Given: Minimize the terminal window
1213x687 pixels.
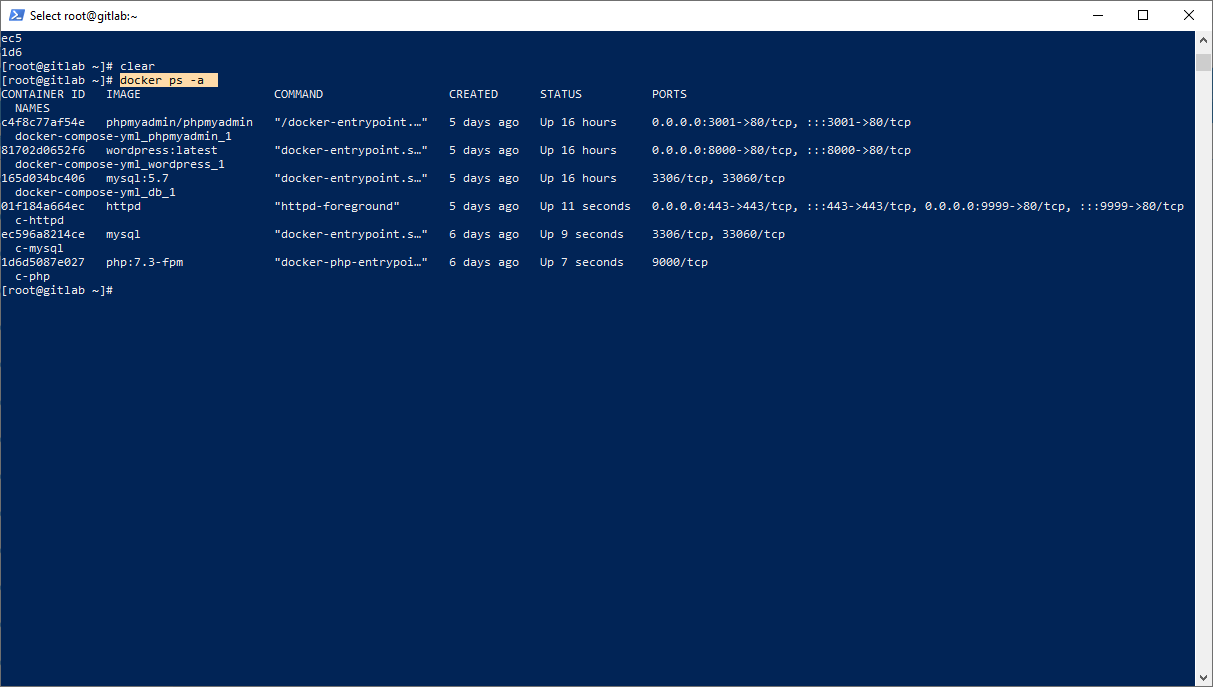Looking at the screenshot, I should click(1097, 15).
